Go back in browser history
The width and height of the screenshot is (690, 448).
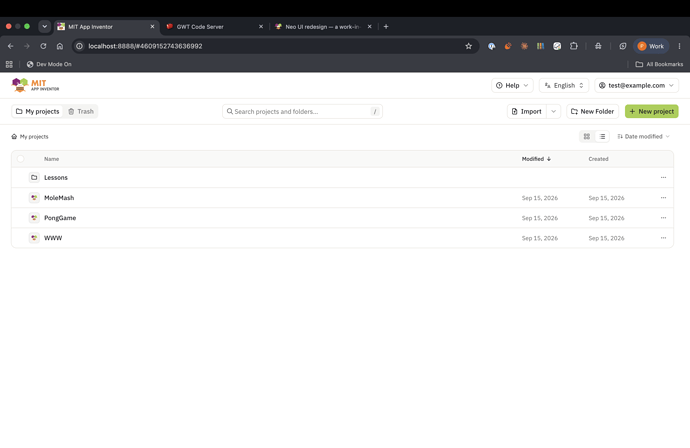[11, 46]
